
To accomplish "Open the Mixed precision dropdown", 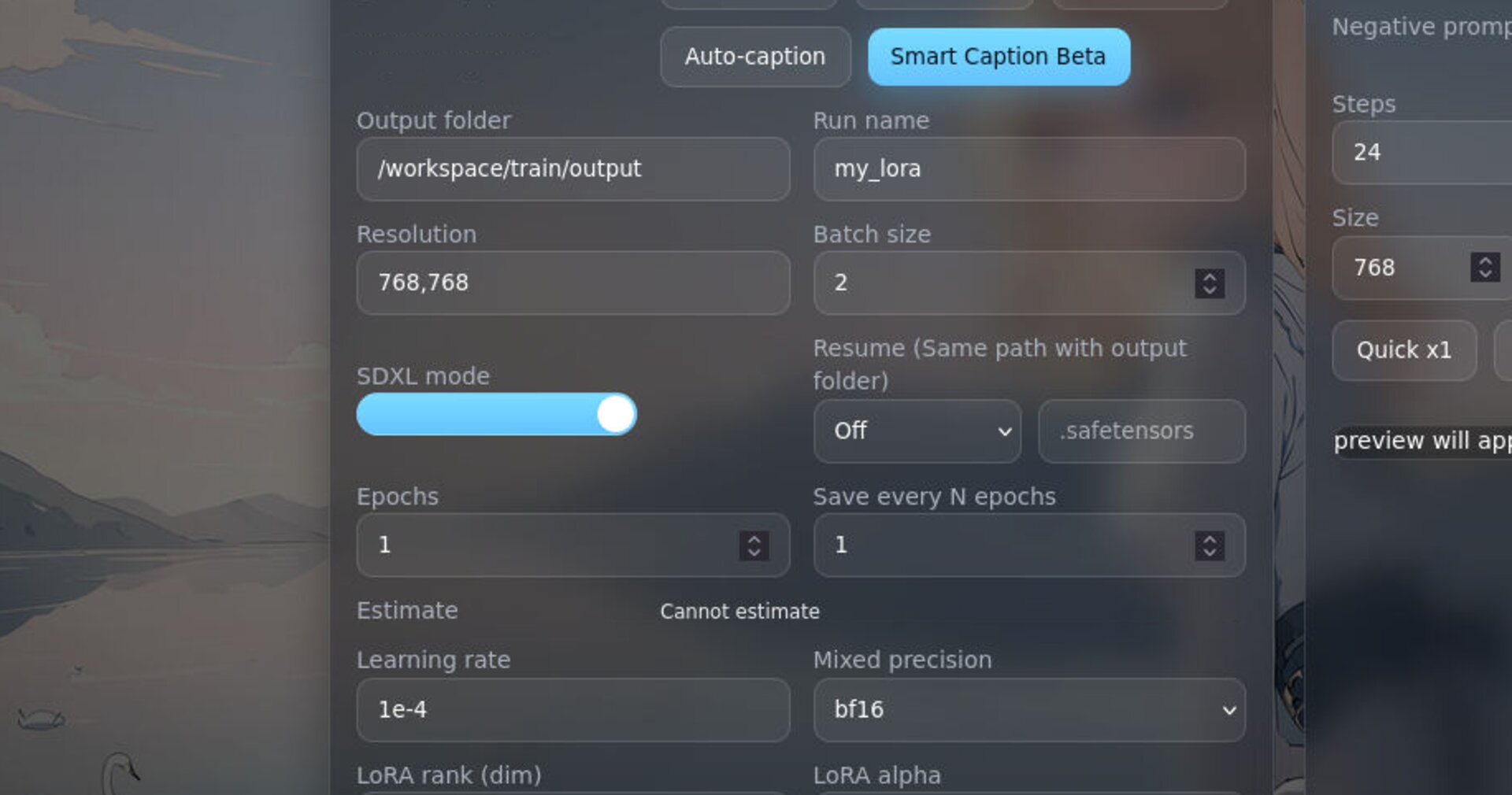I will coord(1028,709).
